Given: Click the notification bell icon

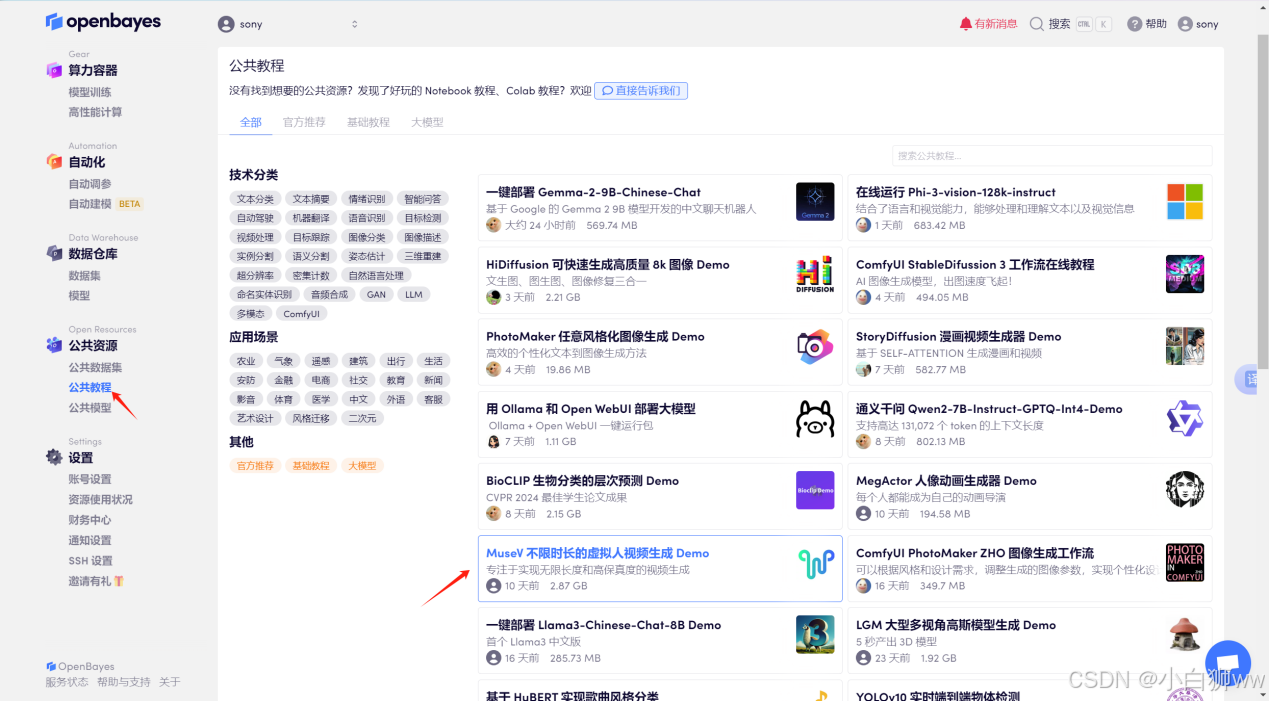Looking at the screenshot, I should [x=965, y=24].
